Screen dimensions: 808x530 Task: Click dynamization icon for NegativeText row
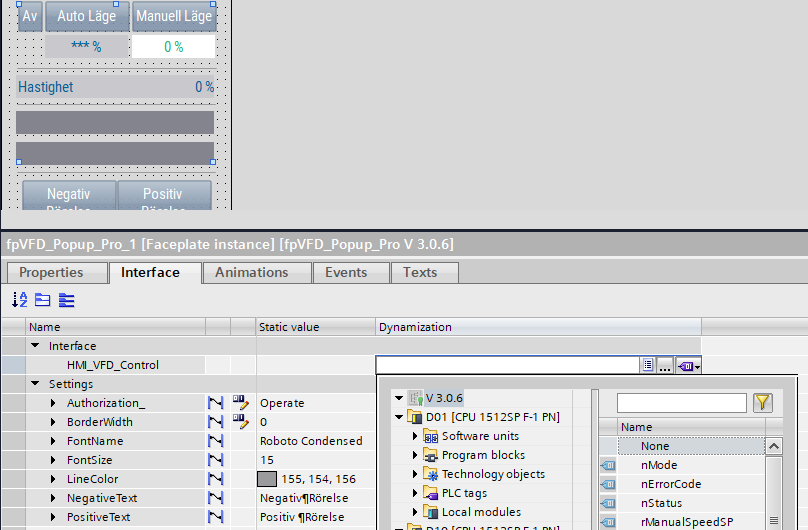pos(215,498)
